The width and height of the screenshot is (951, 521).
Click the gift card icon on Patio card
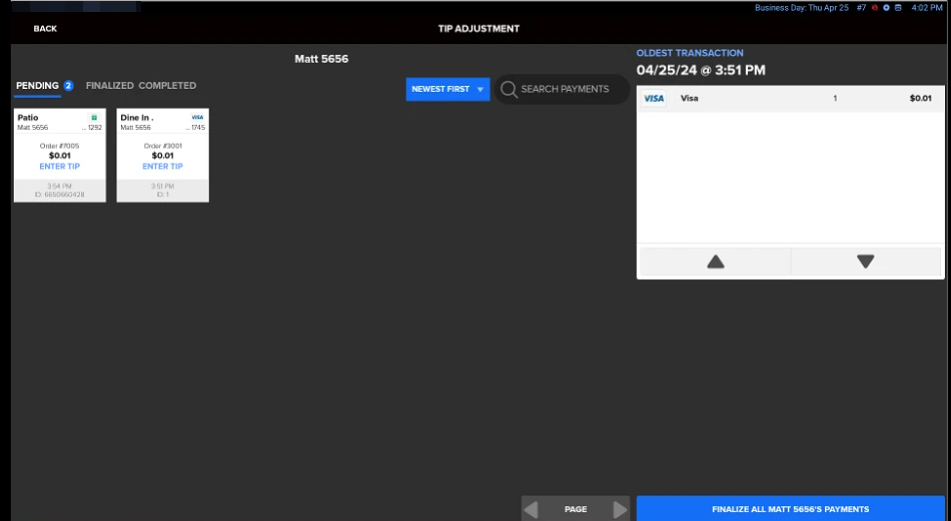point(94,118)
